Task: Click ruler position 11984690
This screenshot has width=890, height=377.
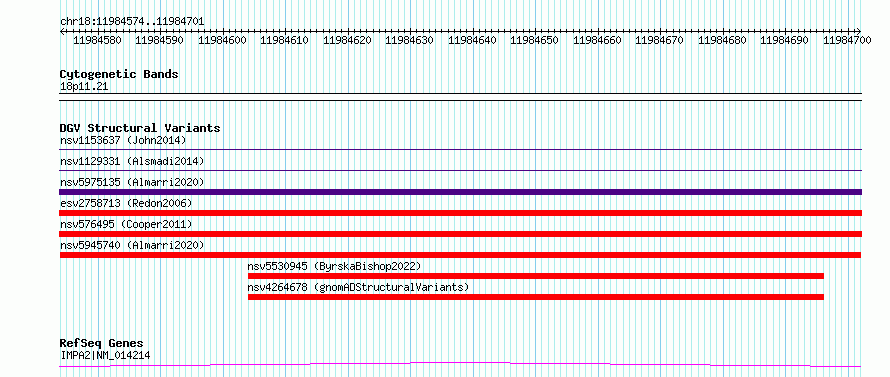Action: pos(784,40)
